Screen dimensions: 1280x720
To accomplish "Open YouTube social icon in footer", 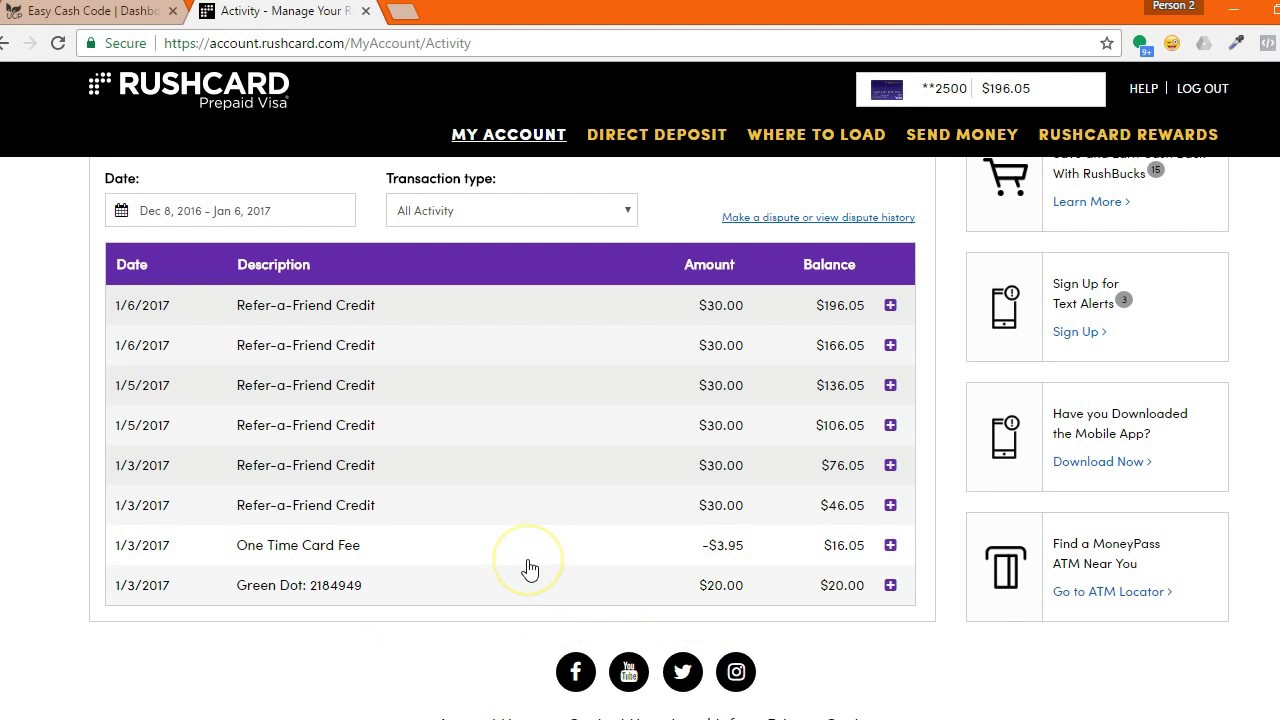I will pyautogui.click(x=629, y=672).
